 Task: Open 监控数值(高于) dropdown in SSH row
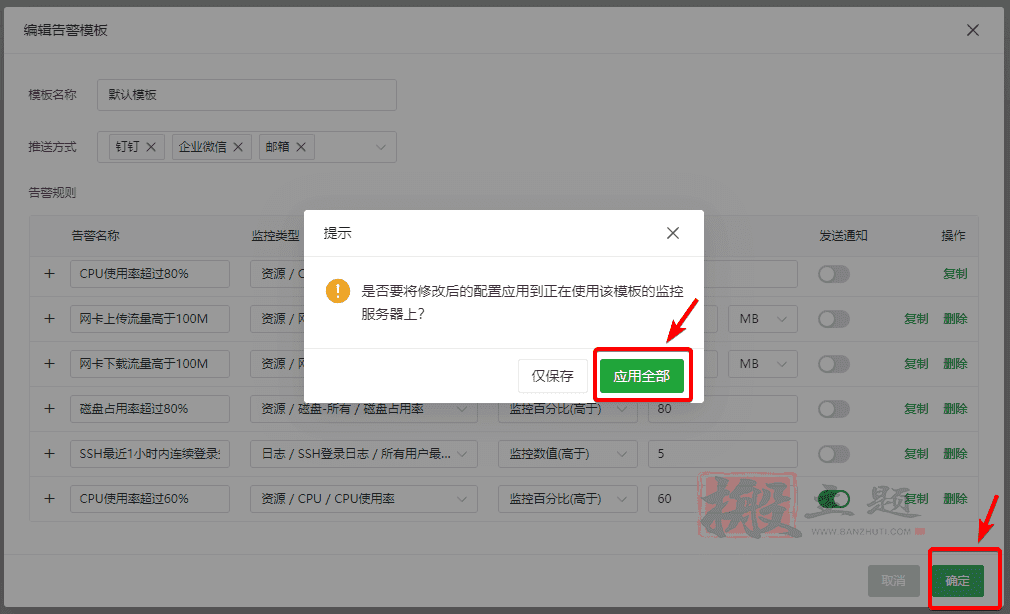tap(567, 454)
